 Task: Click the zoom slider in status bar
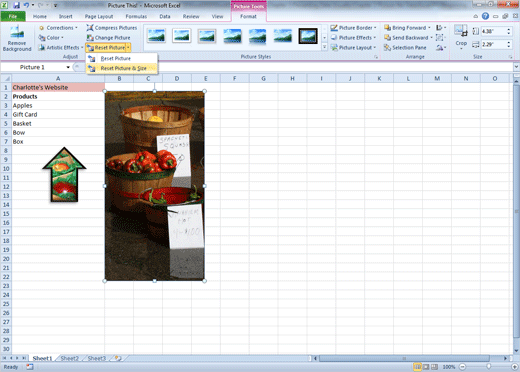tap(489, 367)
